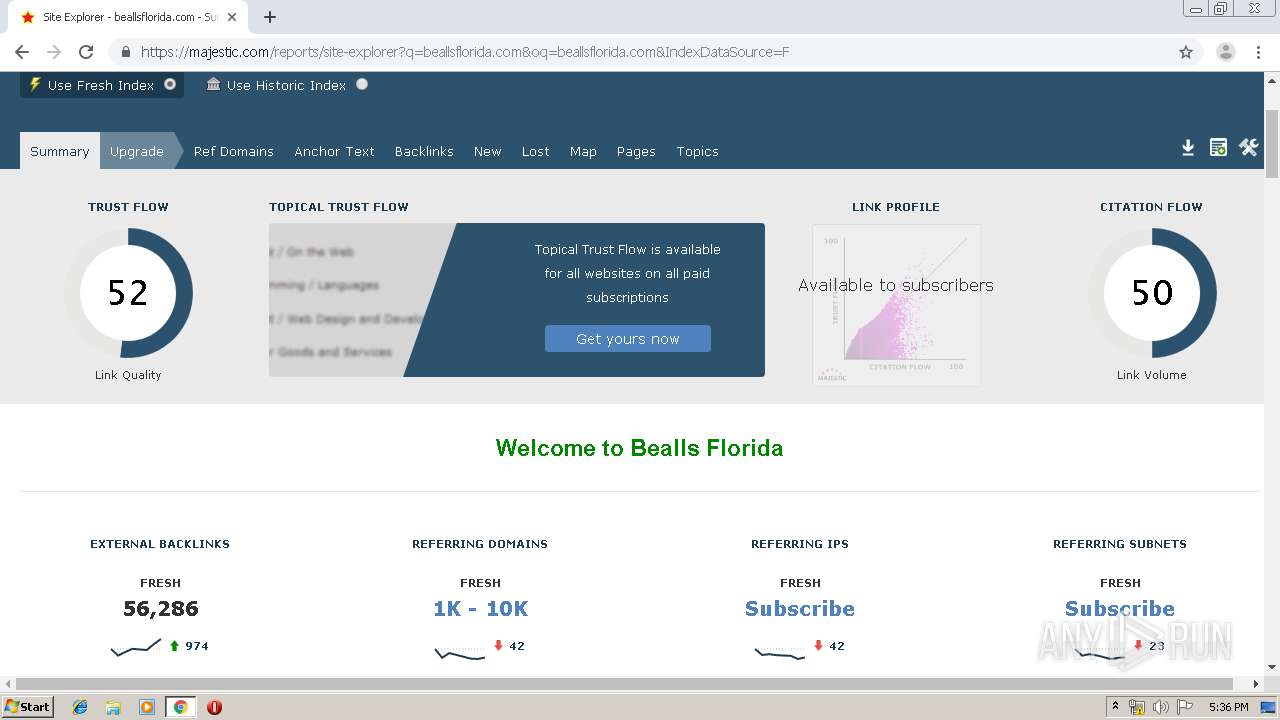This screenshot has height=720, width=1280.
Task: Click the Welcome to Bealls Florida heading
Action: (639, 448)
